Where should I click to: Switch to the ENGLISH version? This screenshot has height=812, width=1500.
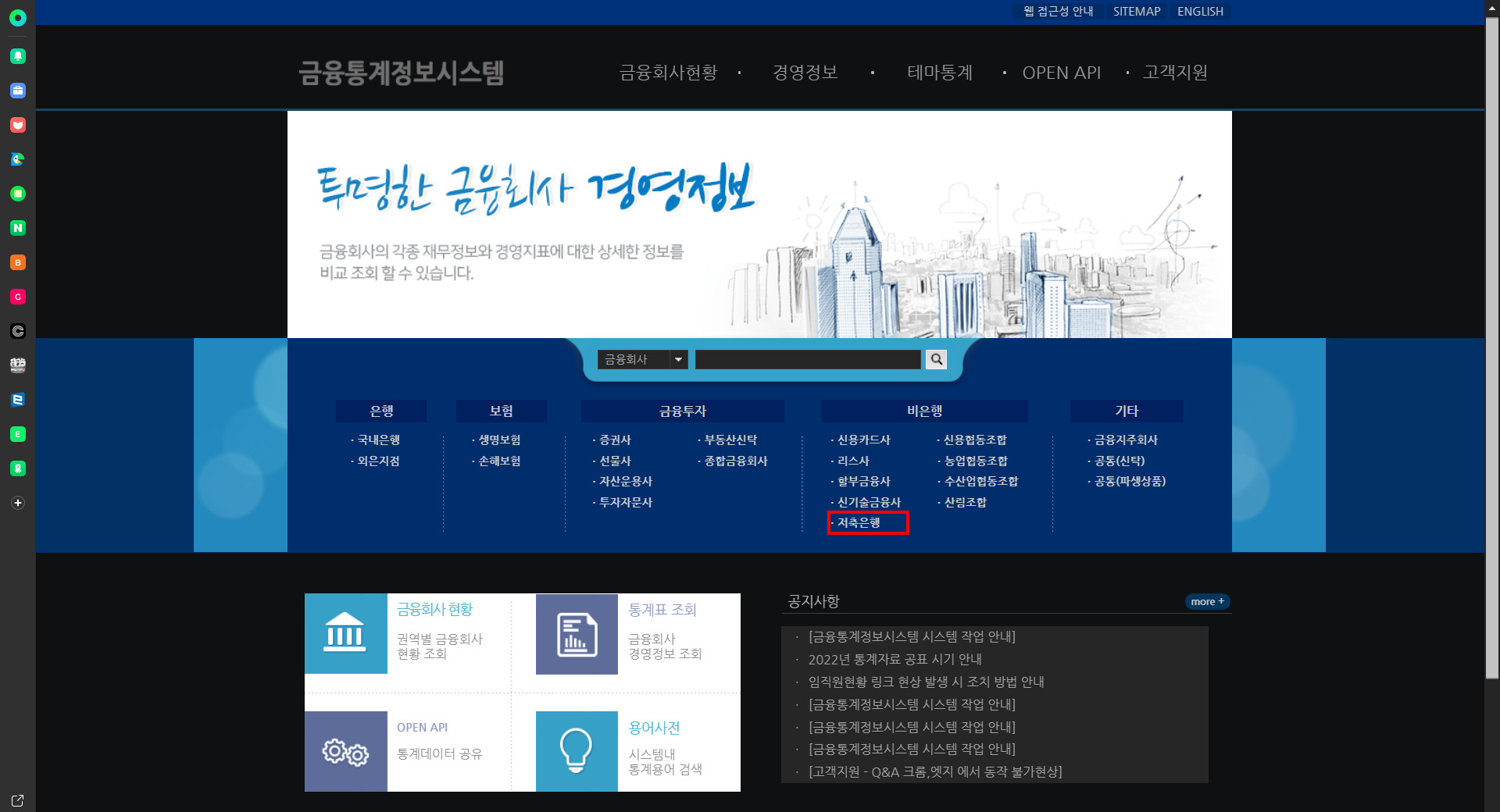[1200, 11]
